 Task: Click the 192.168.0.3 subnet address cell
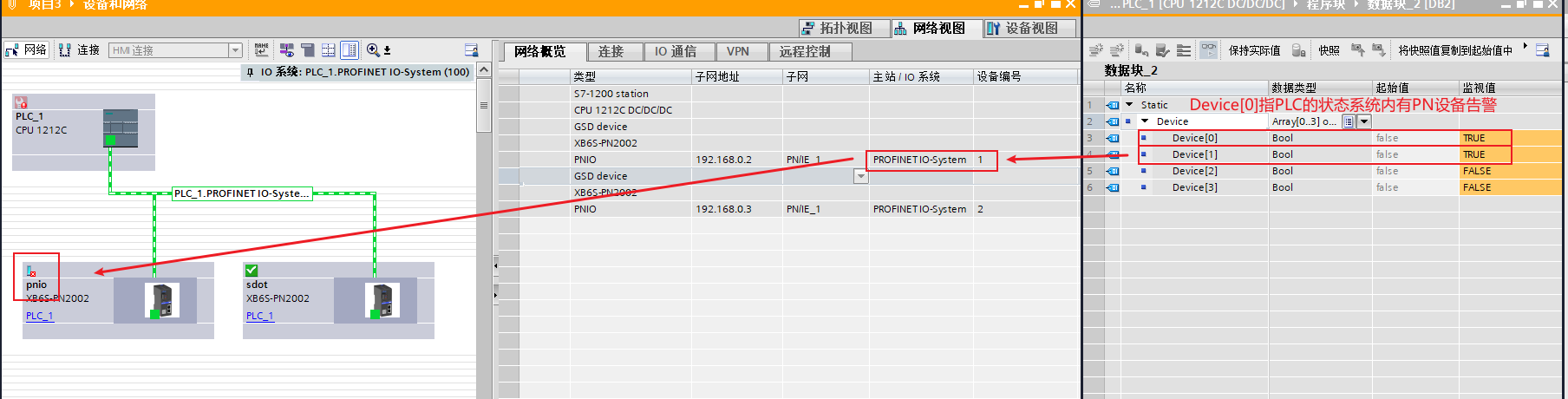pos(737,209)
